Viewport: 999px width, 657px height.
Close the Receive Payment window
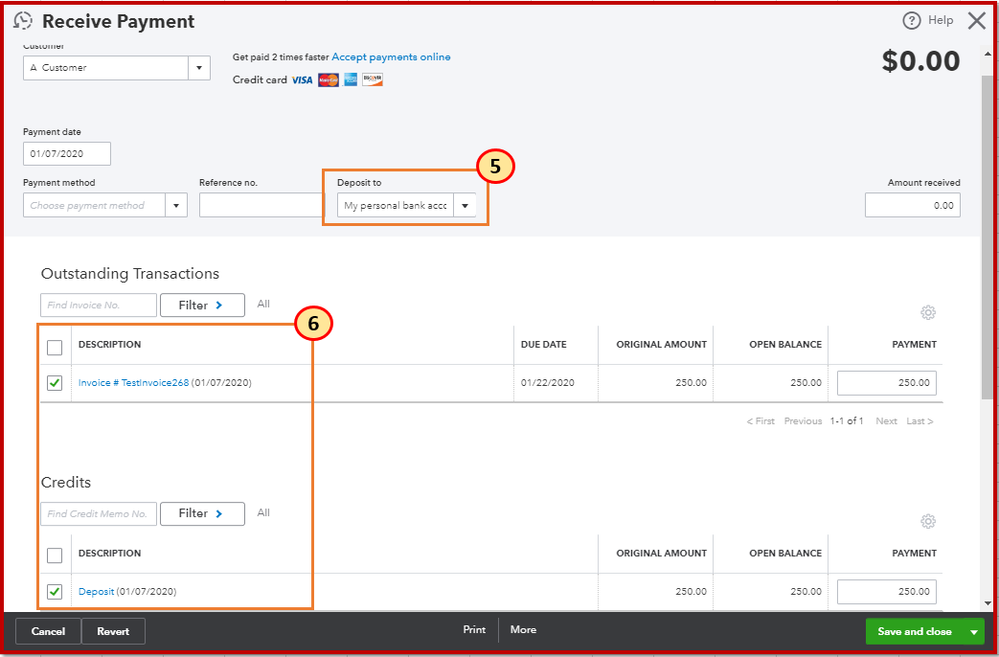click(x=977, y=21)
